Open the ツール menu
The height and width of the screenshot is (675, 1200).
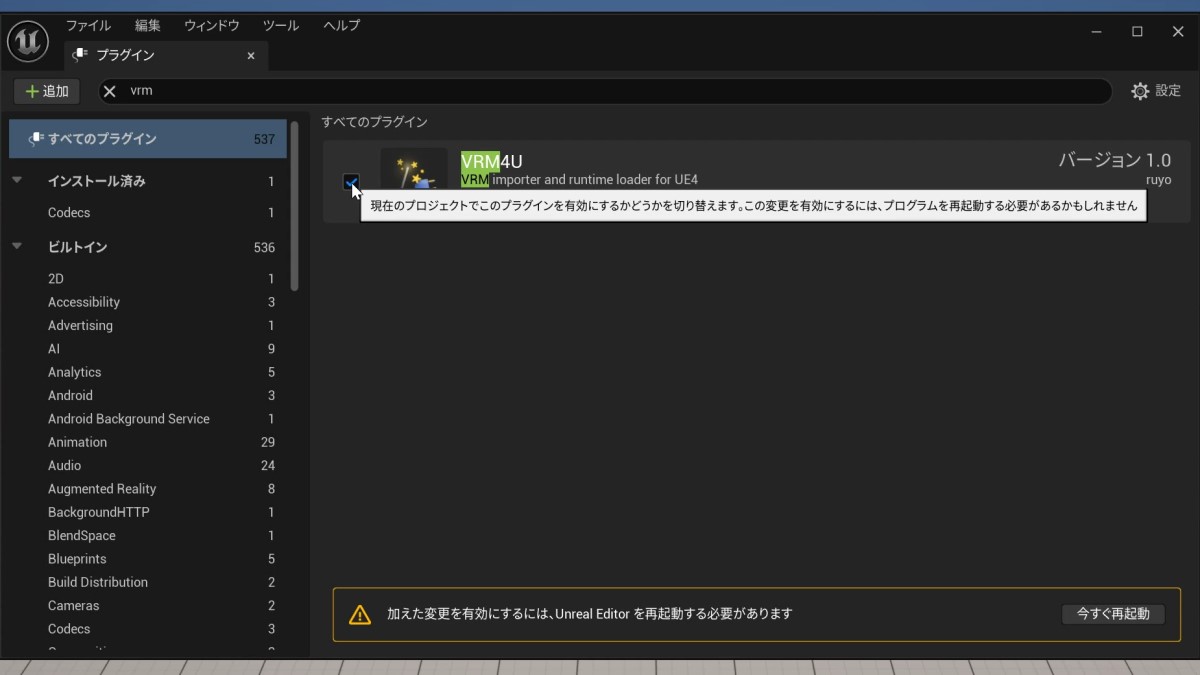coord(281,26)
